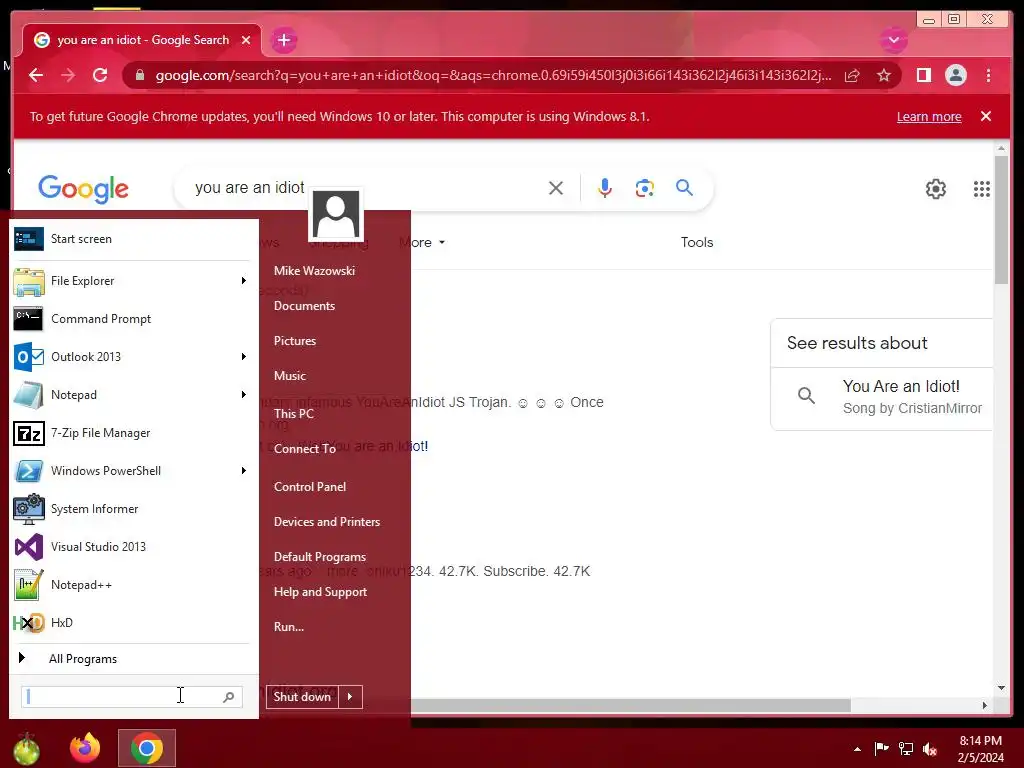This screenshot has width=1024, height=768.
Task: Click the Start button orb on taskbar
Action: point(26,748)
